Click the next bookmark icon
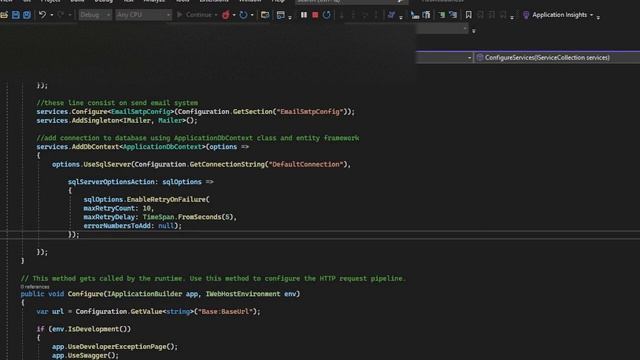The image size is (640, 360). pos(491,15)
